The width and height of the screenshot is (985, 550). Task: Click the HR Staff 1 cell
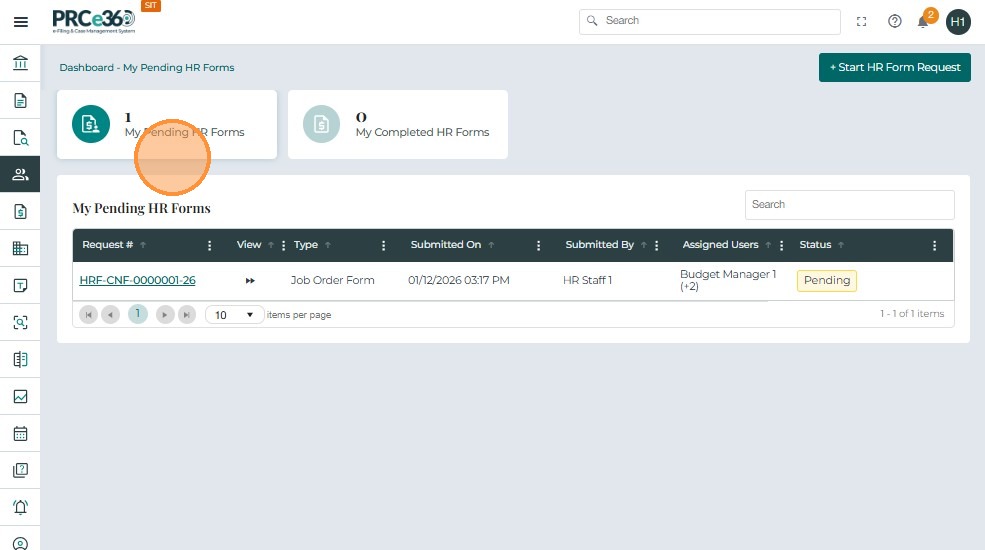tap(587, 280)
